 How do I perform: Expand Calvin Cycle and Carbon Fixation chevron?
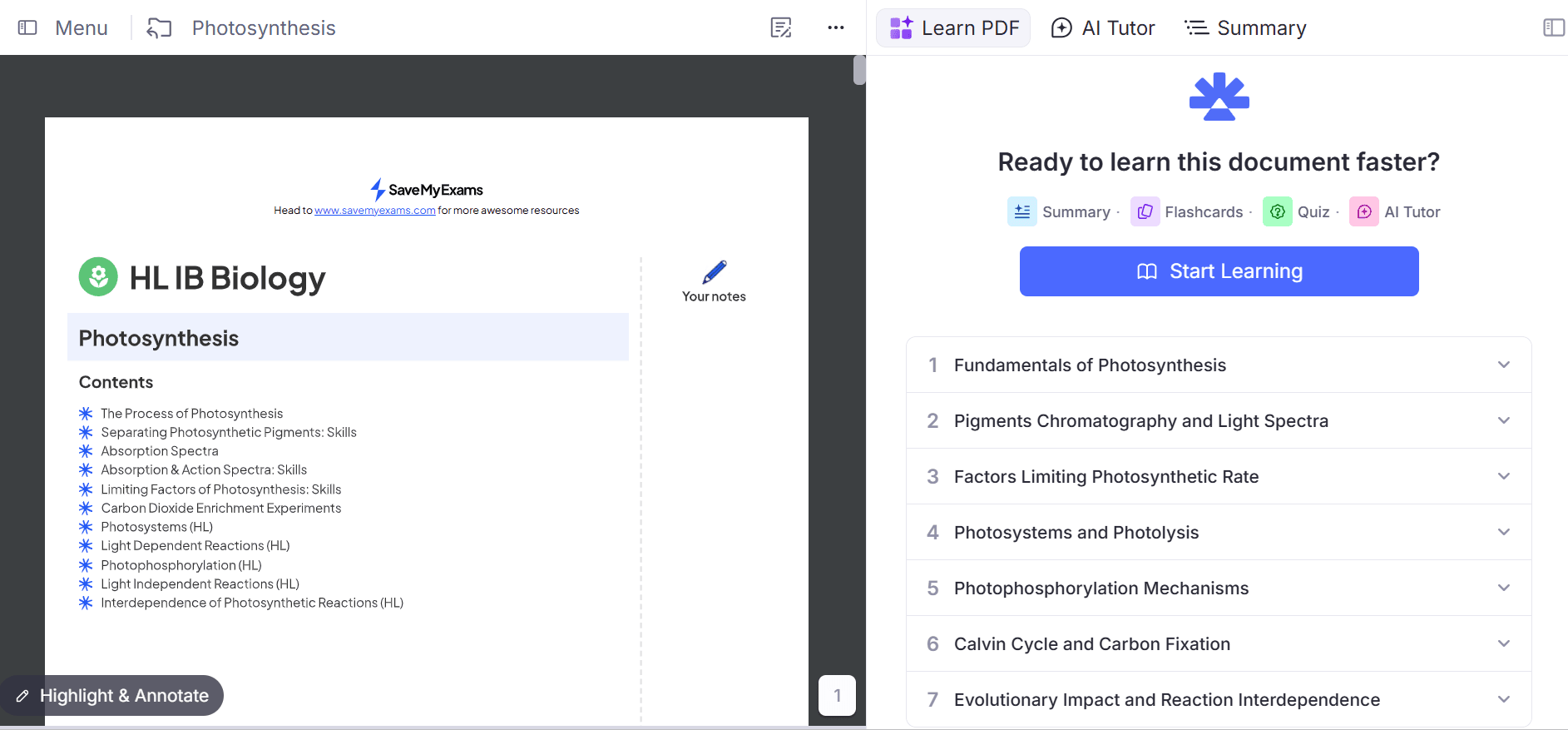(x=1504, y=643)
